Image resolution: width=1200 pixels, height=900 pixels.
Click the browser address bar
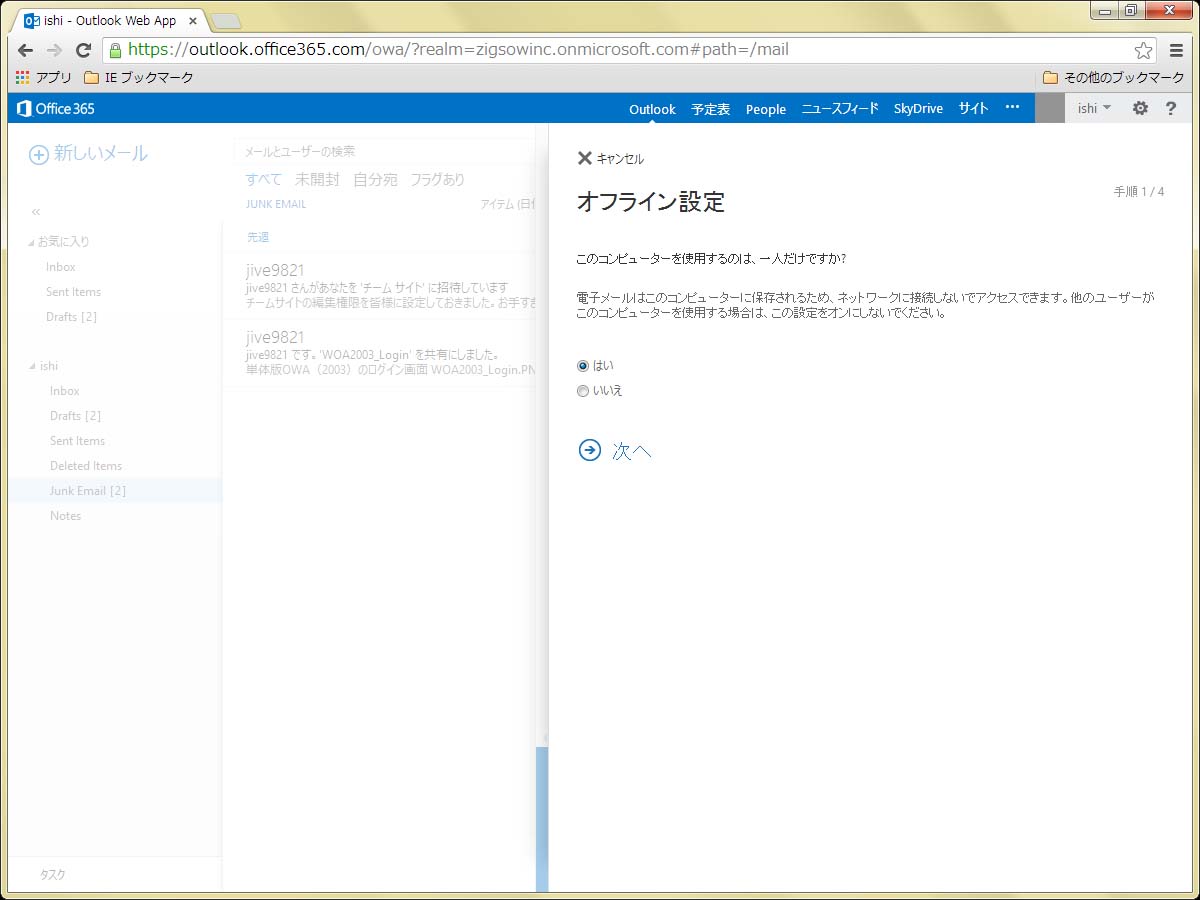pos(620,50)
